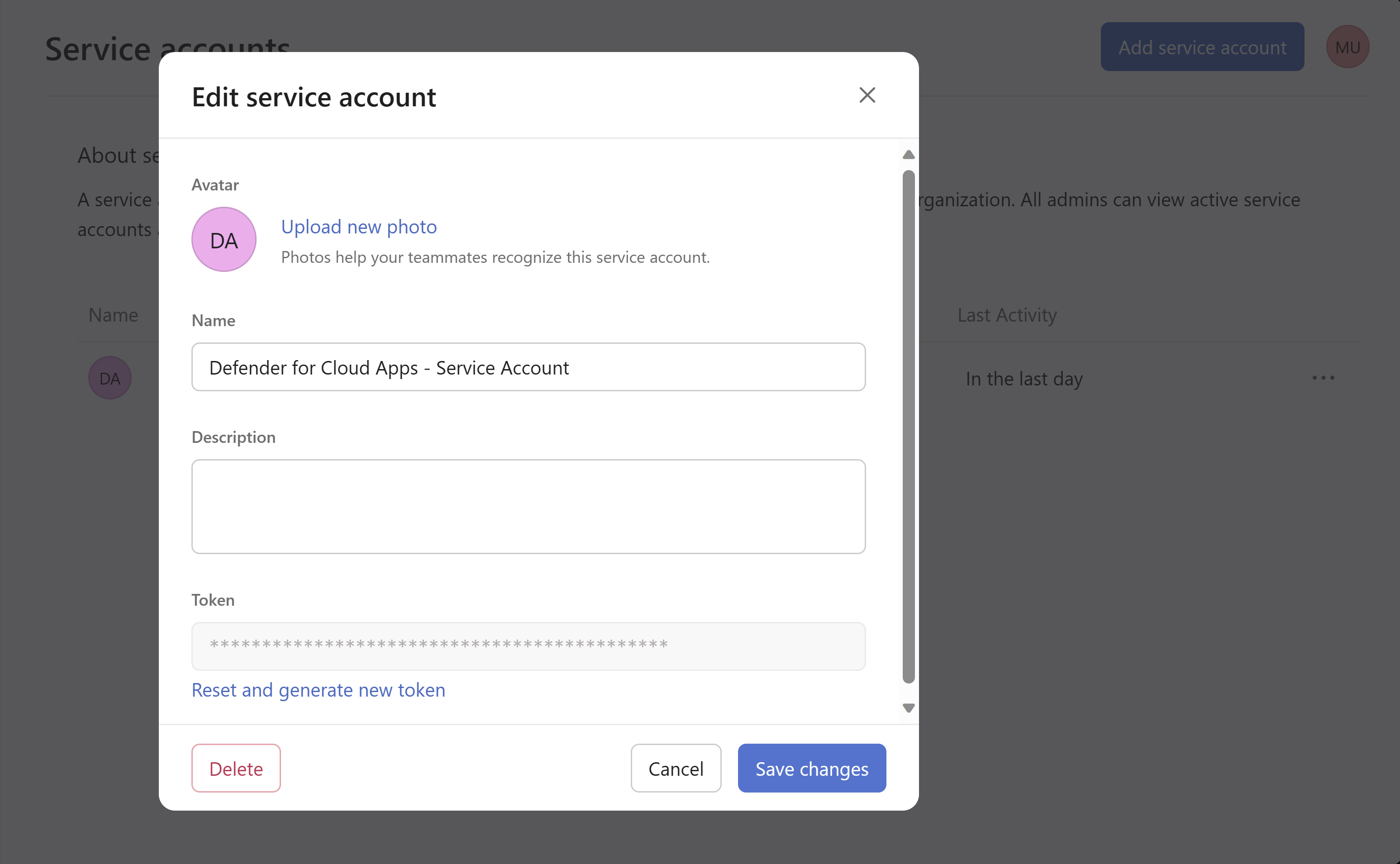Click the DA avatar icon in dialog
The height and width of the screenshot is (864, 1400).
coord(224,239)
